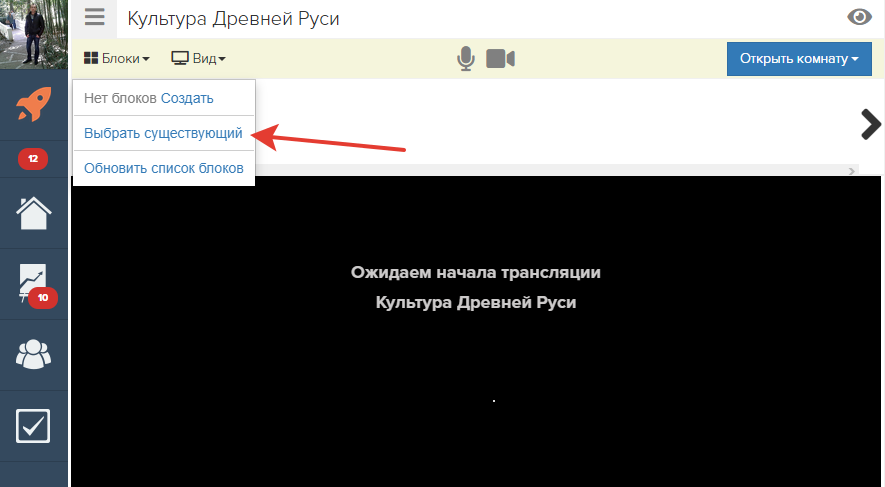Click the Ожидаем начала трансляции video area
885x487 pixels.
pyautogui.click(x=476, y=331)
